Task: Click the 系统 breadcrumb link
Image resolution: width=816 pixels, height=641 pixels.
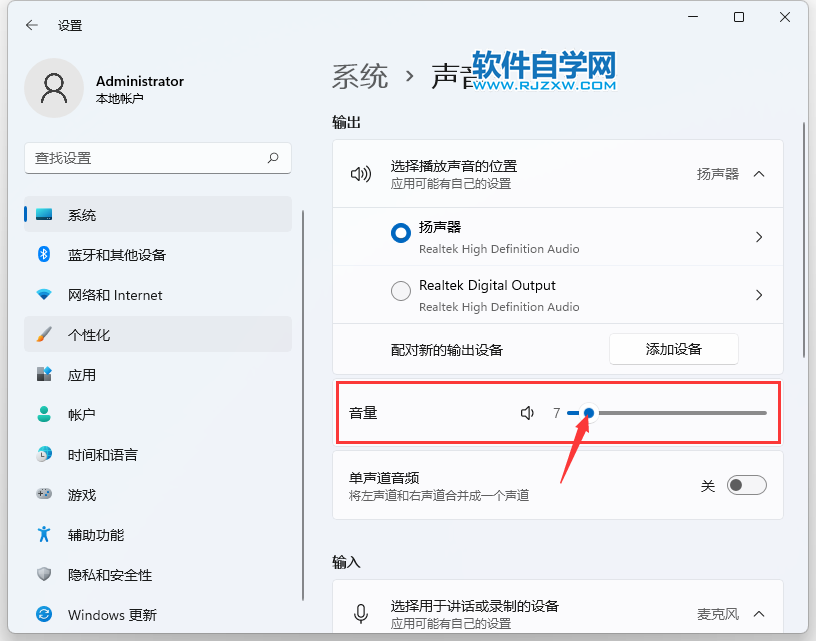Action: 360,77
